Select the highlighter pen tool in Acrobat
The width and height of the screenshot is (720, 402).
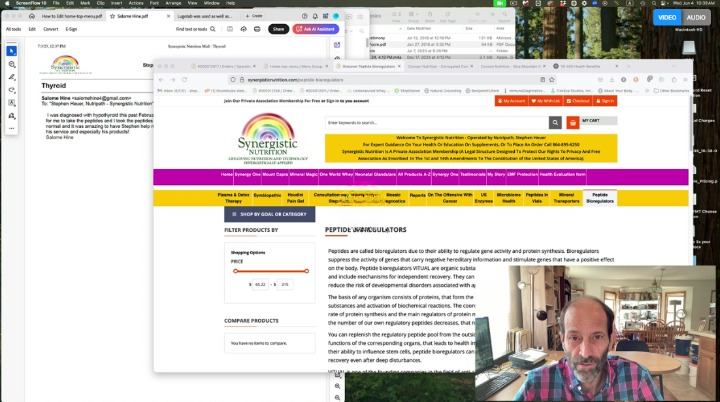[x=12, y=77]
